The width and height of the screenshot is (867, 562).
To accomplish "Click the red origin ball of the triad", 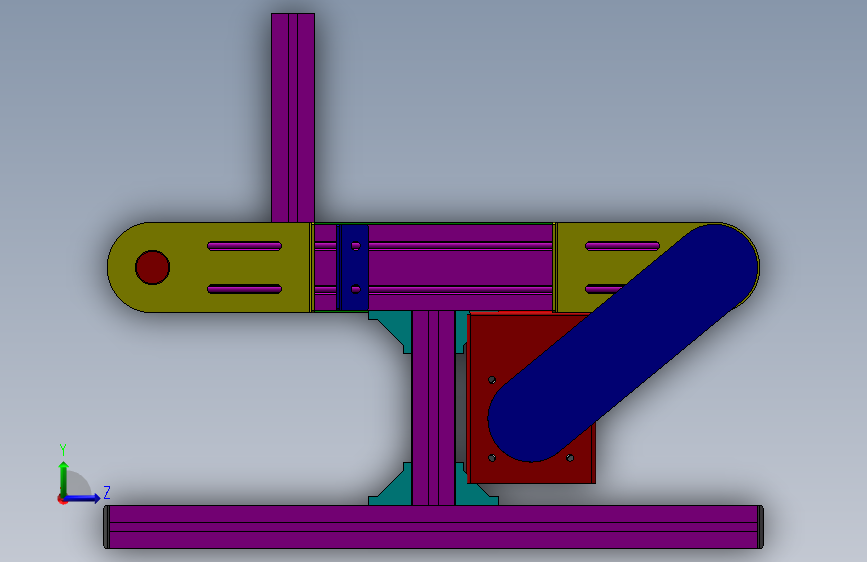I will 62,499.
